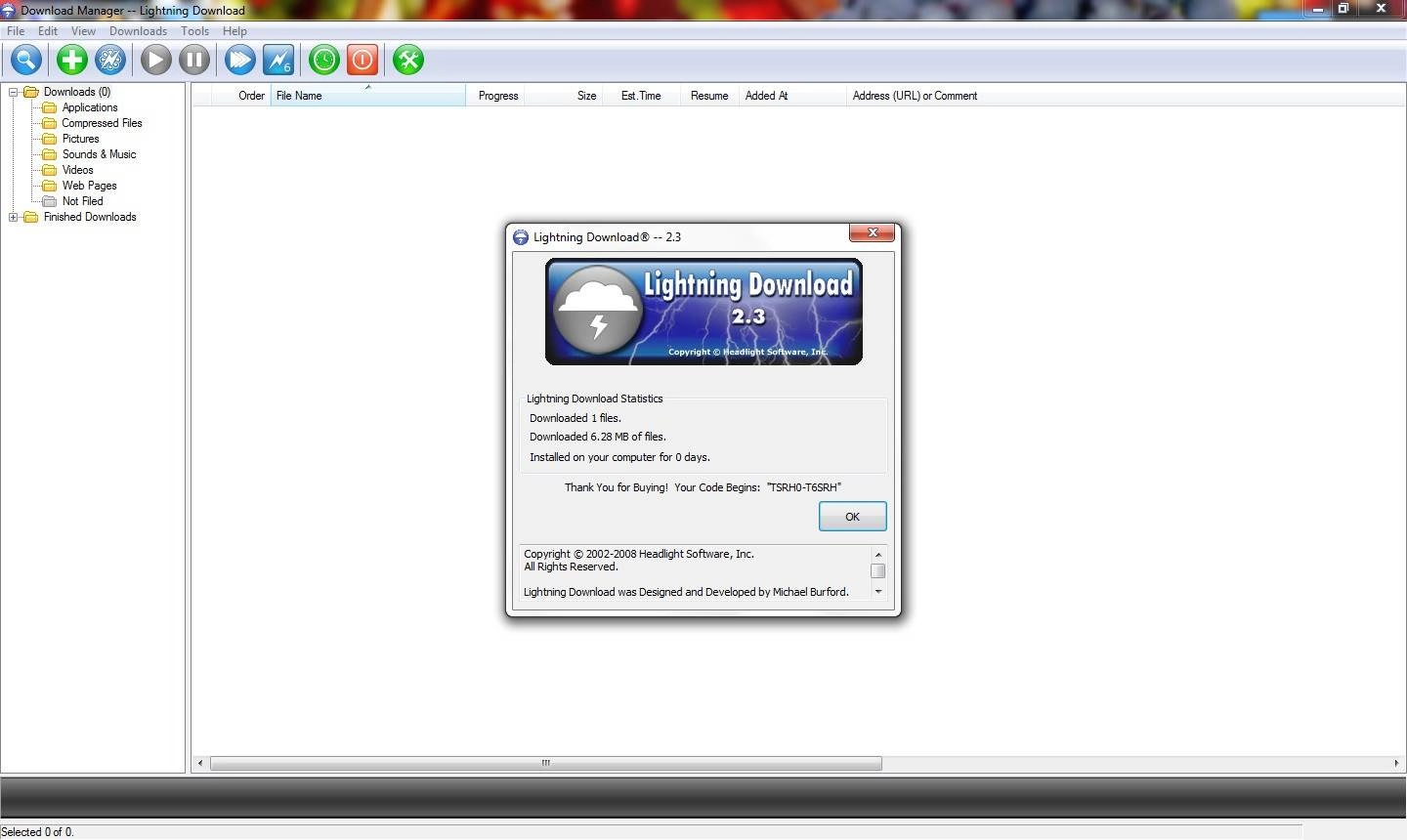Click the Lightning Download 2.3 banner image
This screenshot has width=1407, height=840.
(x=703, y=312)
